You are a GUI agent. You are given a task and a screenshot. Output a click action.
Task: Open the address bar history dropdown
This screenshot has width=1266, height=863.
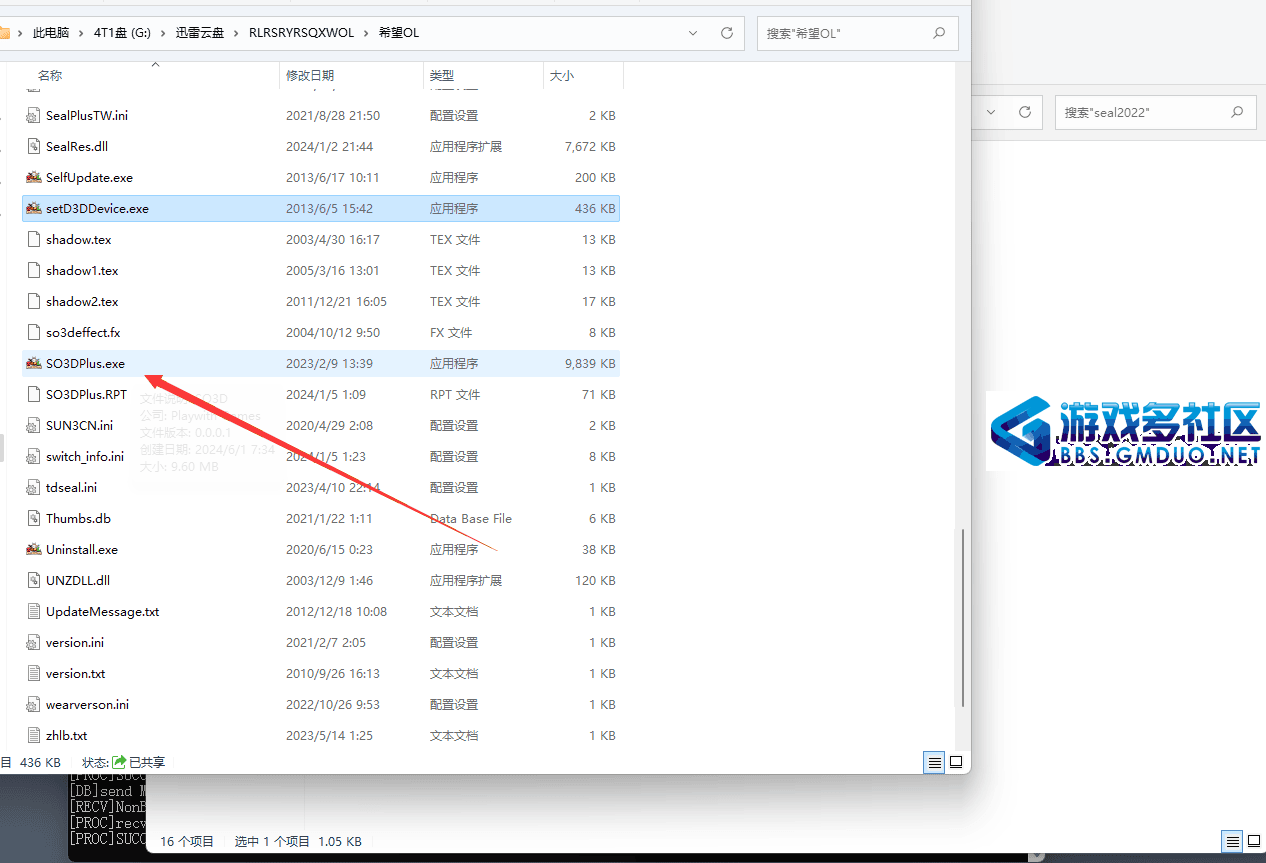[694, 32]
